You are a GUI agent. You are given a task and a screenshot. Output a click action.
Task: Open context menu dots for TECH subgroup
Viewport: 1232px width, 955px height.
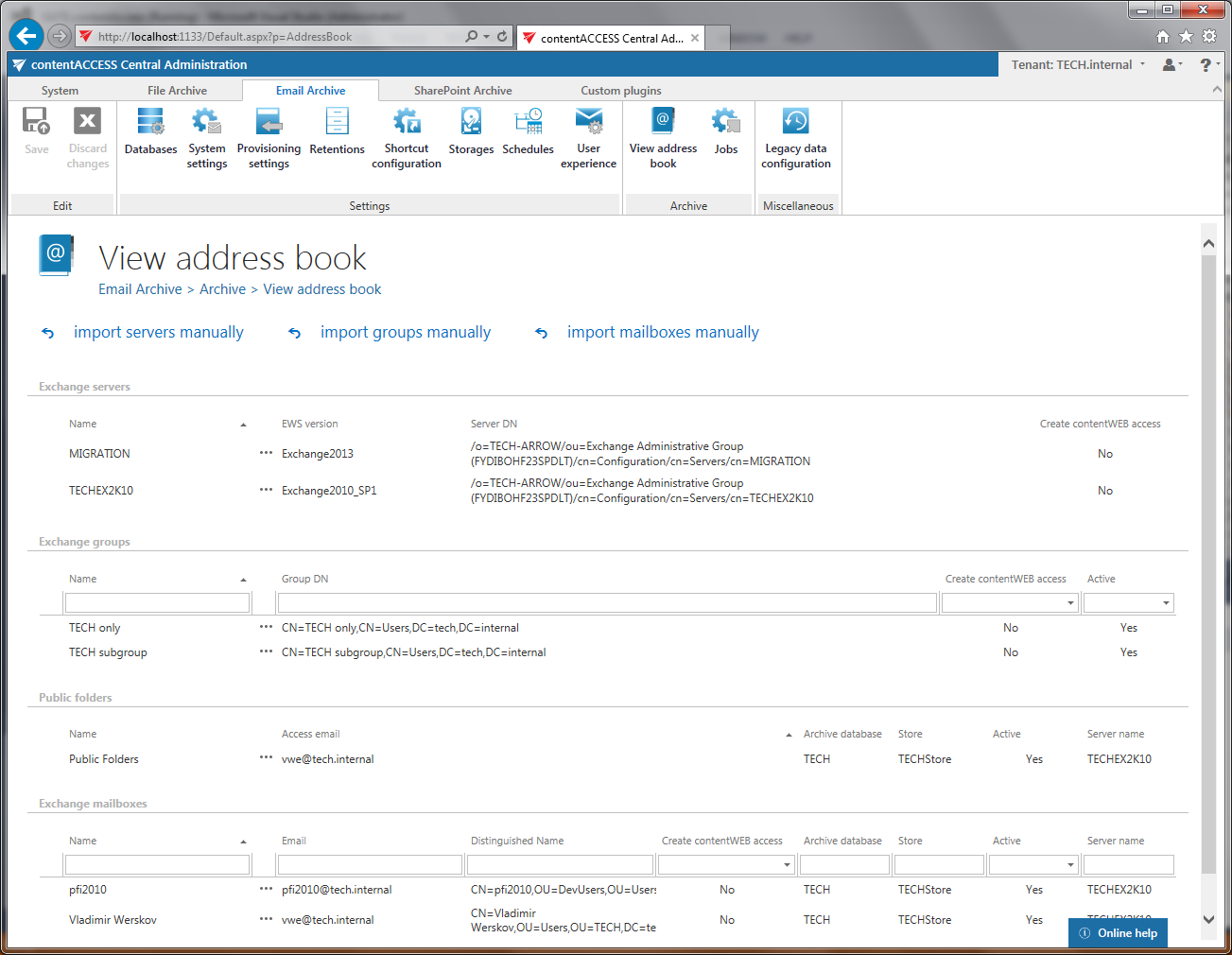point(266,651)
